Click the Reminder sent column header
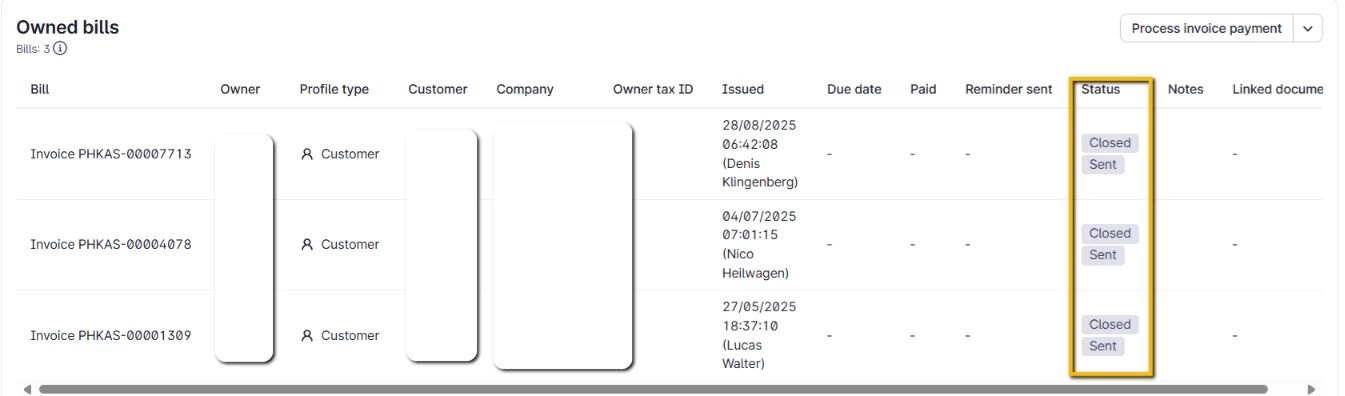 (1008, 90)
